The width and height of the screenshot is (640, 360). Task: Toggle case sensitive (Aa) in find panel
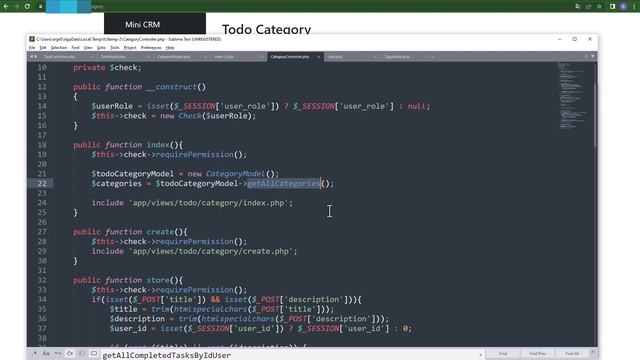(x=46, y=353)
